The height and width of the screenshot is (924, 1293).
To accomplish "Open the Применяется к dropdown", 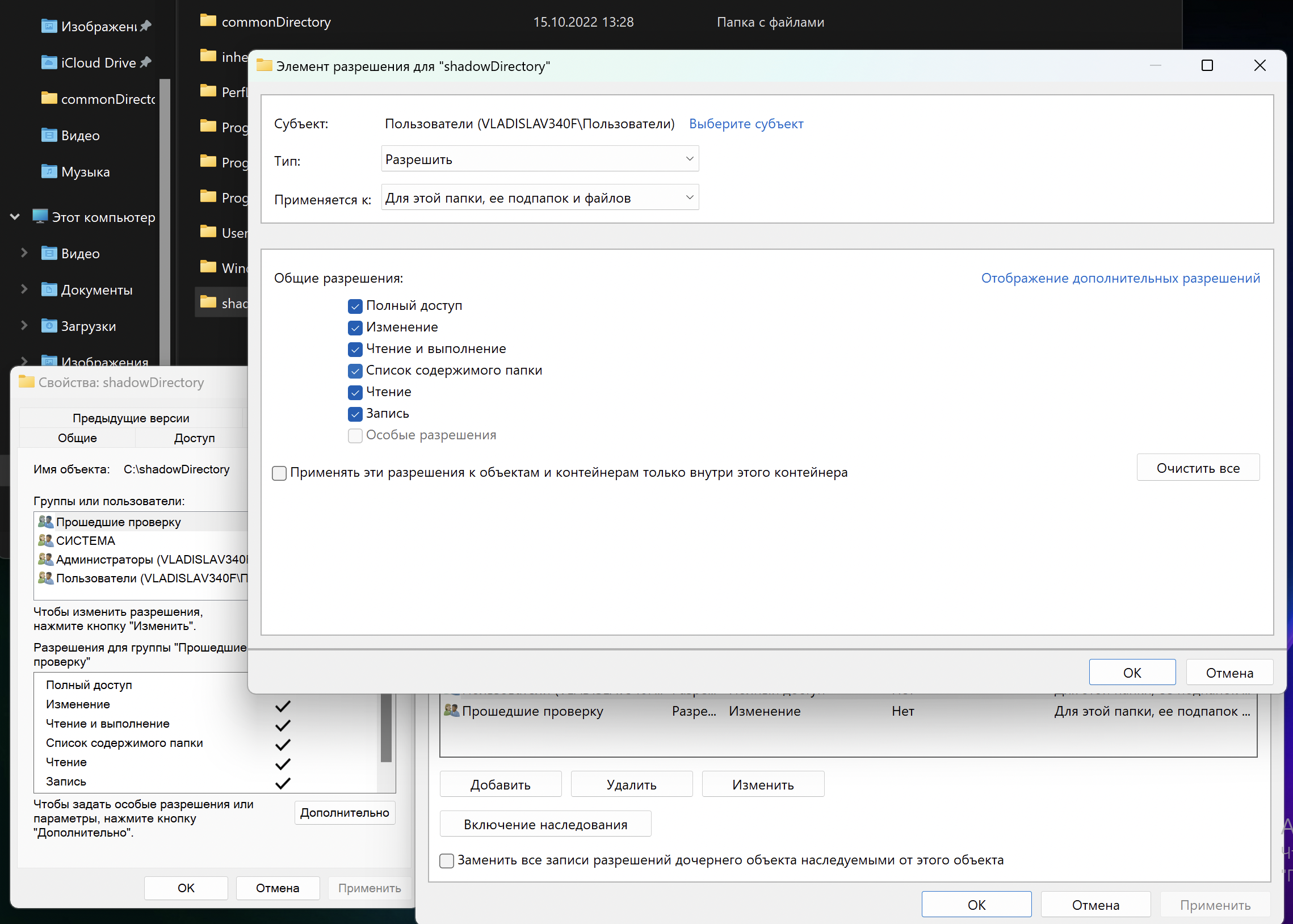I will click(x=539, y=198).
